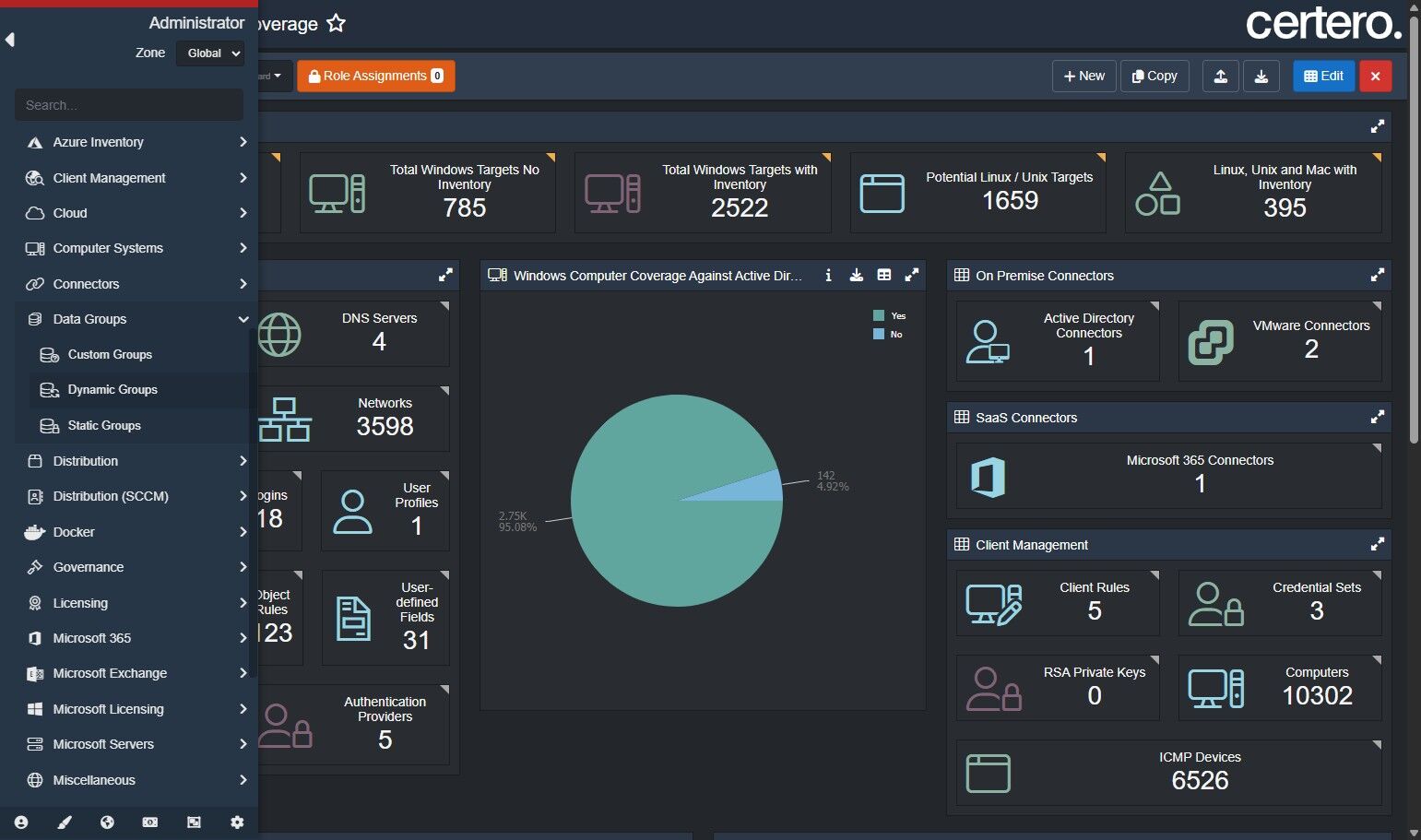The image size is (1421, 840).
Task: Maximize the Client Management panel
Action: coord(1378,544)
